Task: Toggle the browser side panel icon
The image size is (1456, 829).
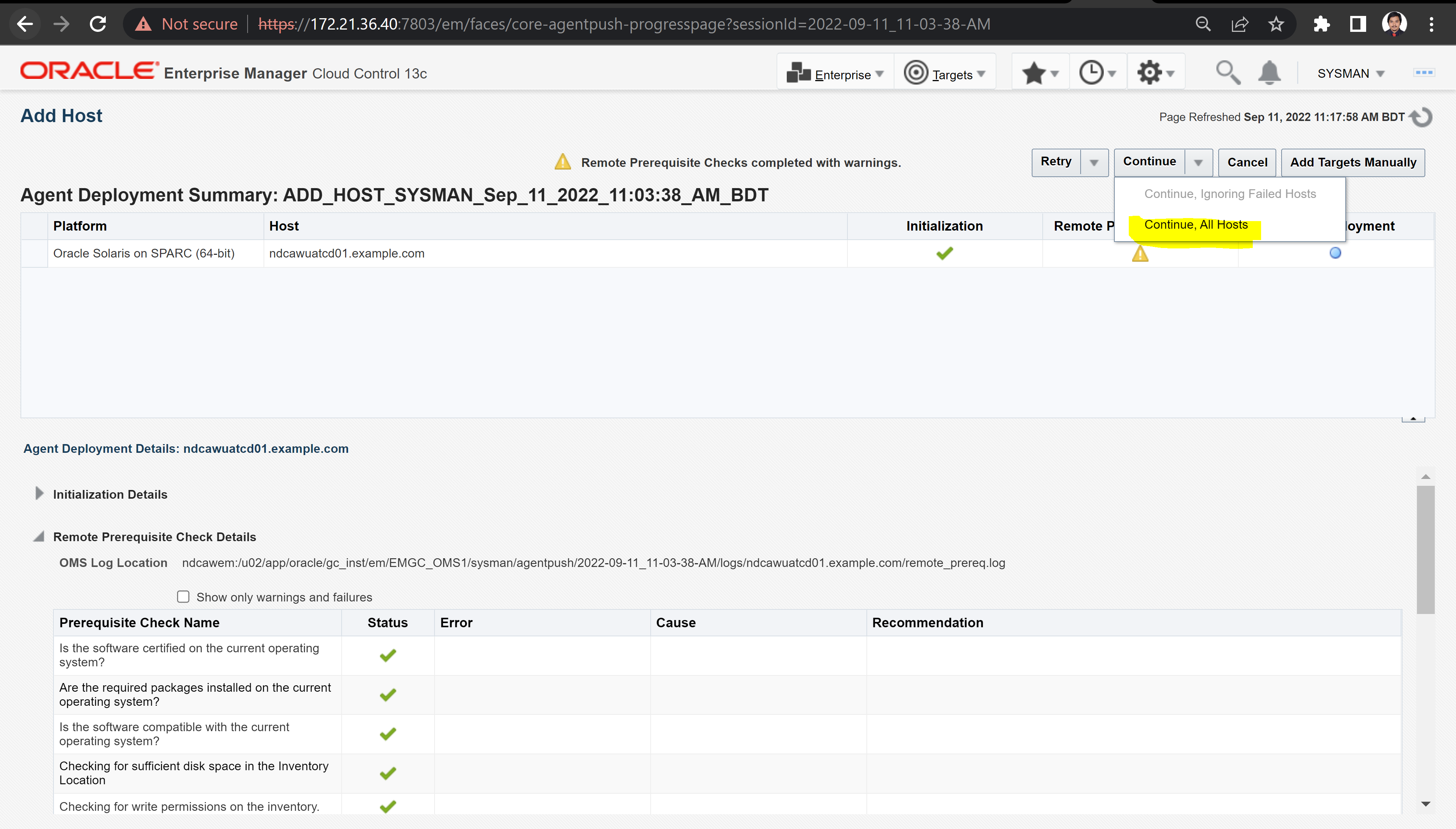Action: [x=1357, y=24]
